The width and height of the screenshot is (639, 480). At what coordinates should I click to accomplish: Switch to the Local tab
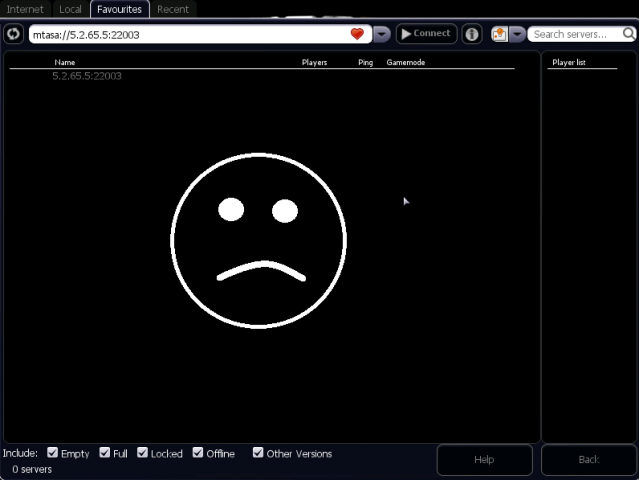[x=70, y=9]
